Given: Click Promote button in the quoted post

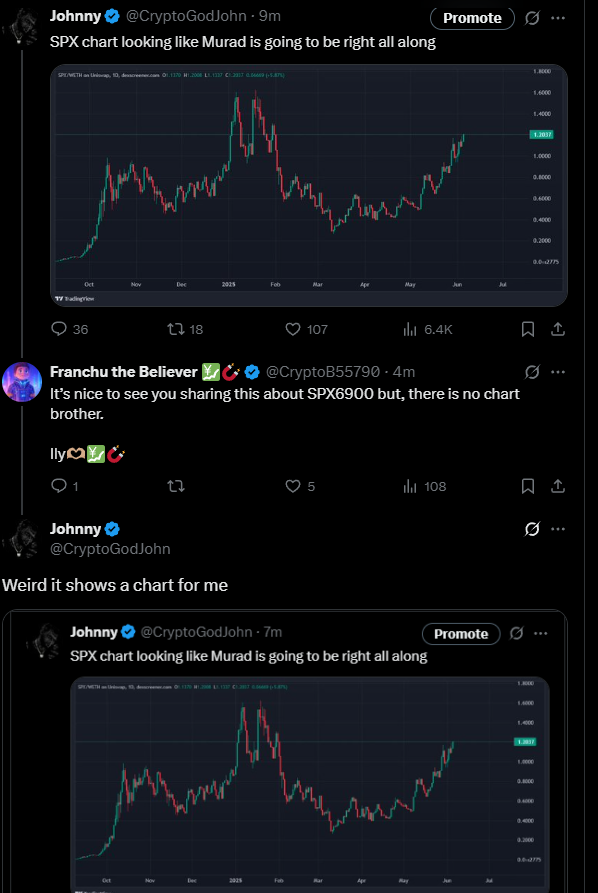Looking at the screenshot, I should pos(461,634).
